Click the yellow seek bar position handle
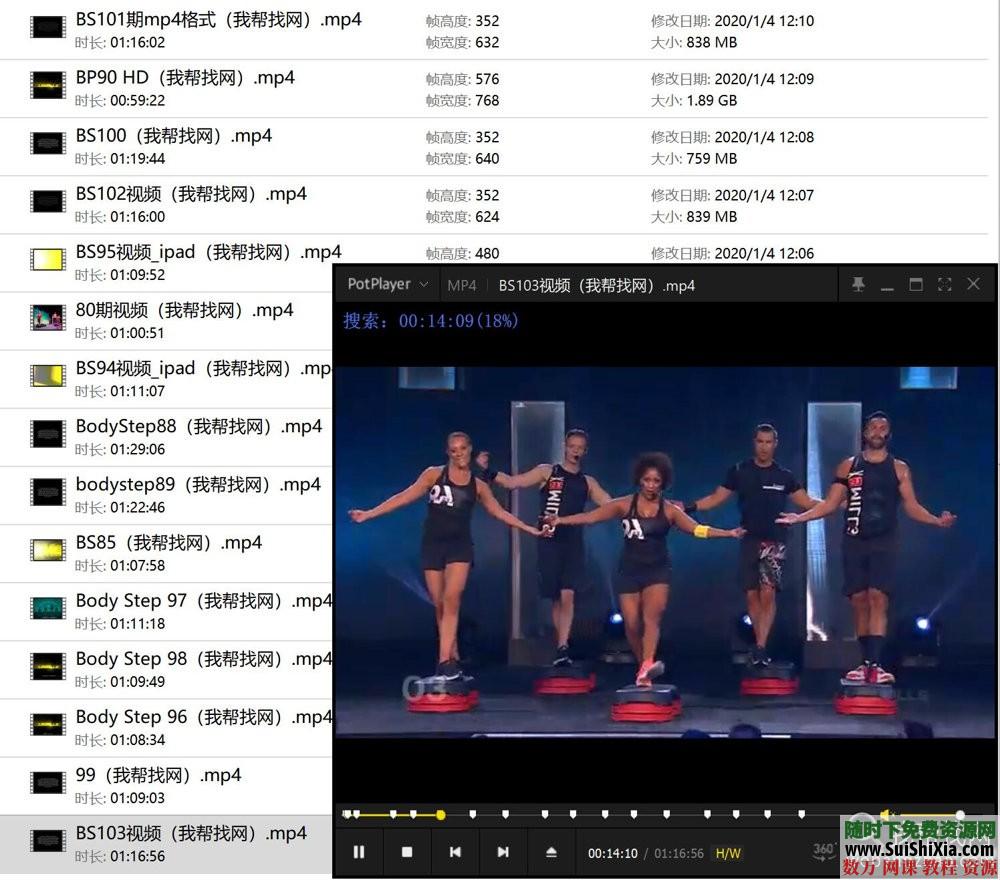 pos(441,815)
